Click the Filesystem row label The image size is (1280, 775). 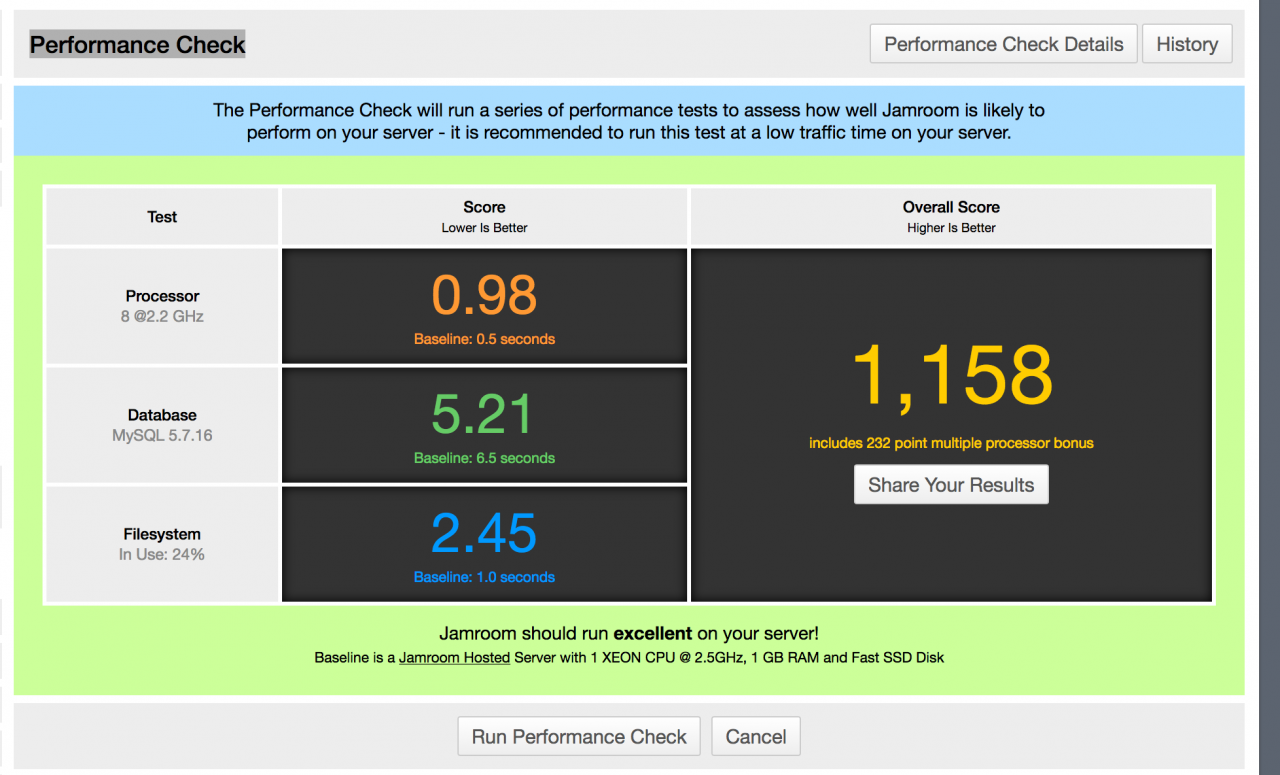tap(162, 534)
